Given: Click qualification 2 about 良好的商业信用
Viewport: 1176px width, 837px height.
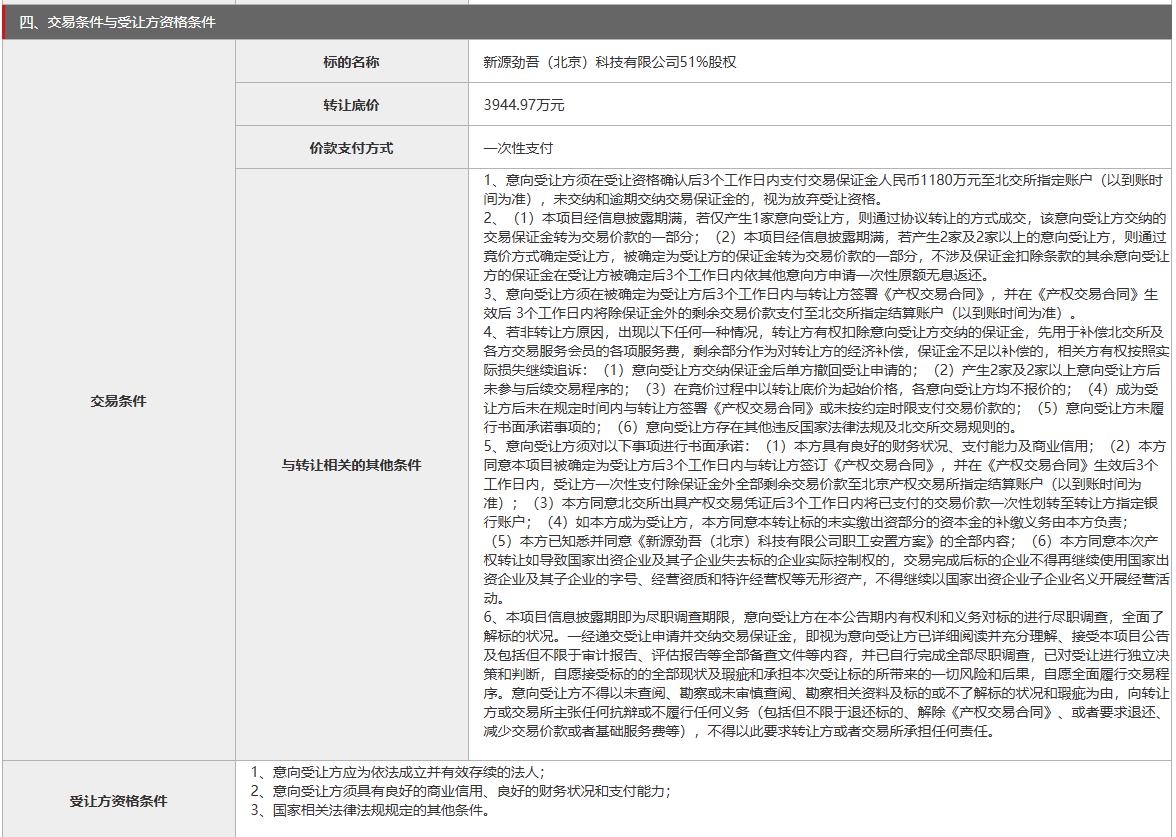Looking at the screenshot, I should 460,791.
